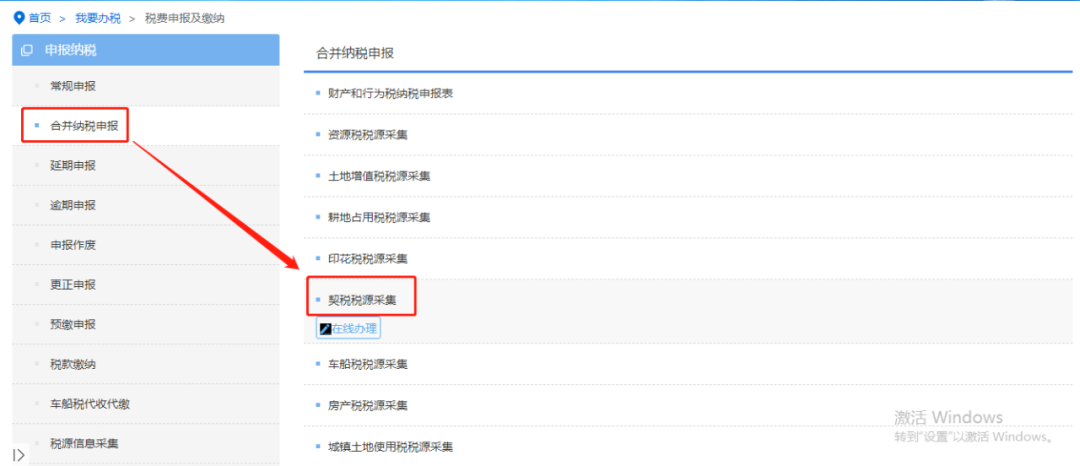The height and width of the screenshot is (466, 1080).
Task: Open 印花税税源采集 entry
Action: coord(368,259)
